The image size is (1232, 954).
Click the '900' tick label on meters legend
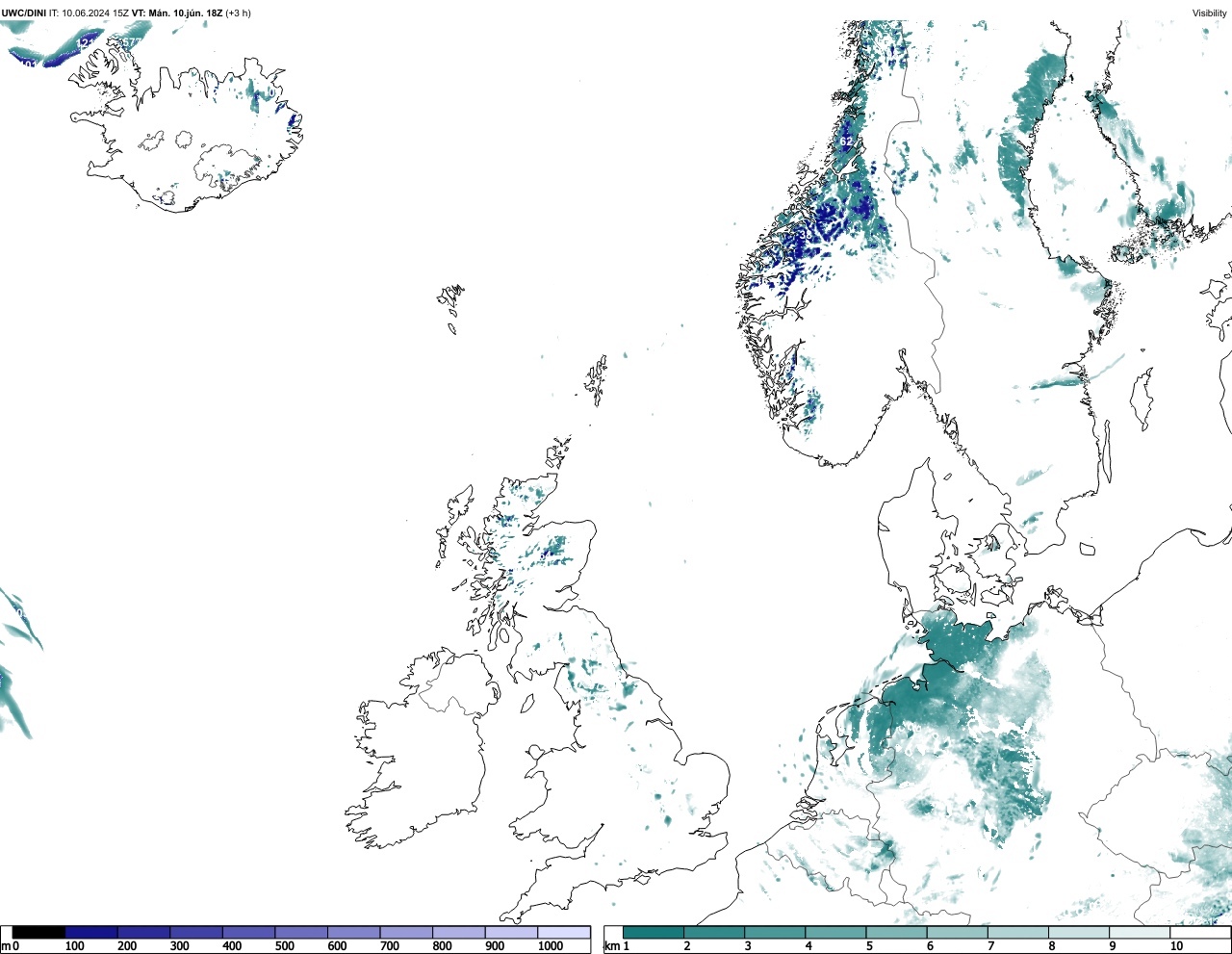coord(495,946)
